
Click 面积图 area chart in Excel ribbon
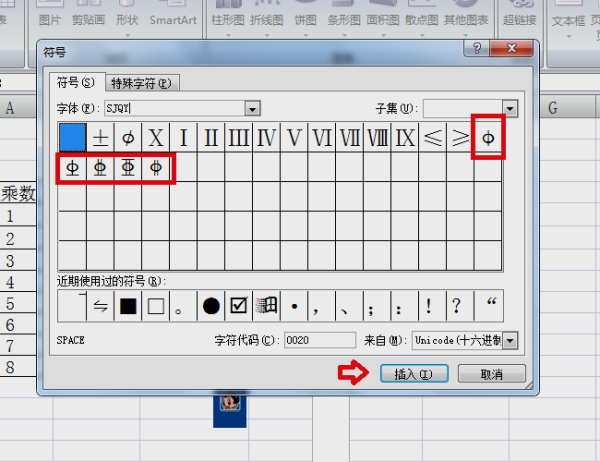point(383,20)
